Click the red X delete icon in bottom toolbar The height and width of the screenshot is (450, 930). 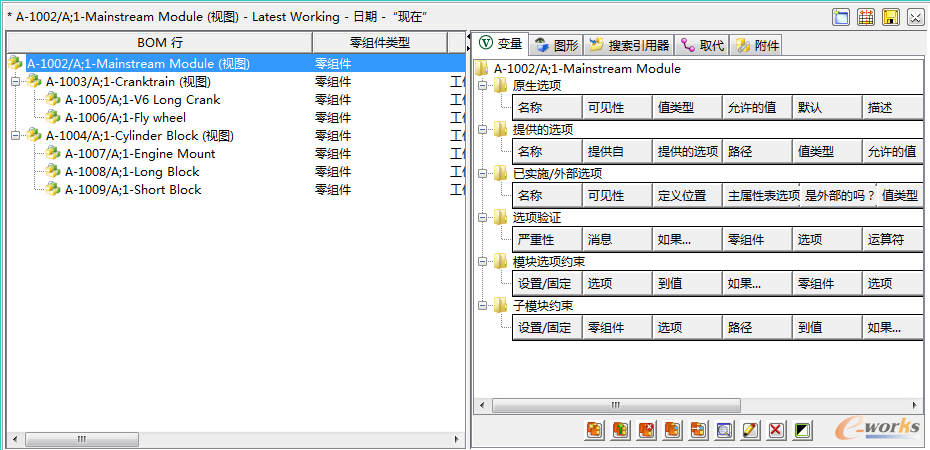click(776, 430)
